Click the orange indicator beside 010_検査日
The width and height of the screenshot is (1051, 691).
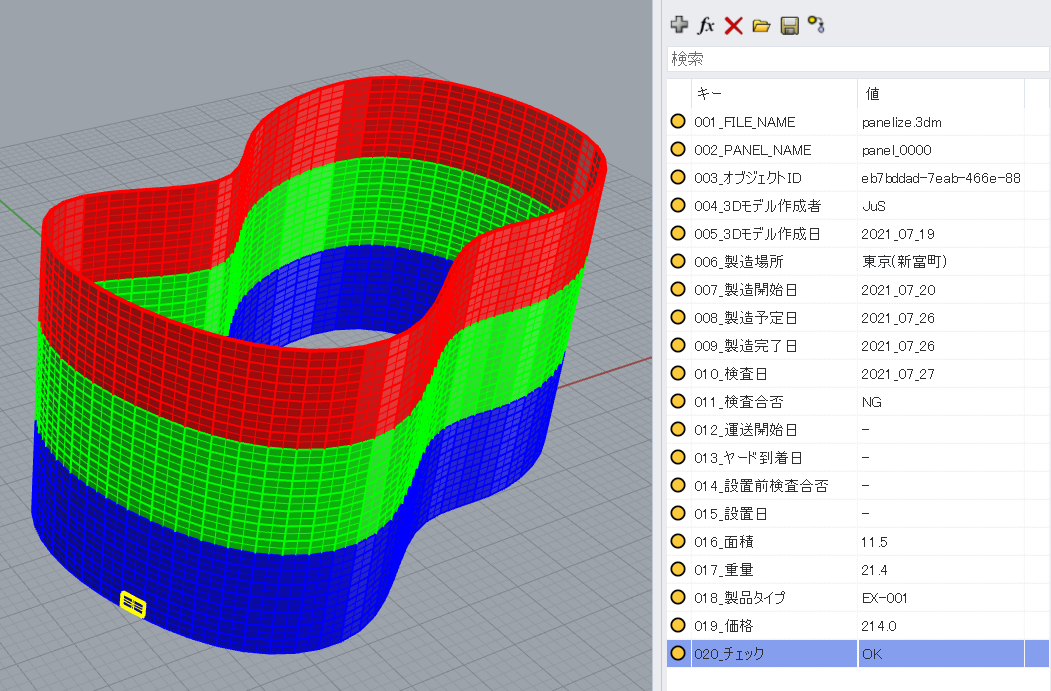point(679,373)
